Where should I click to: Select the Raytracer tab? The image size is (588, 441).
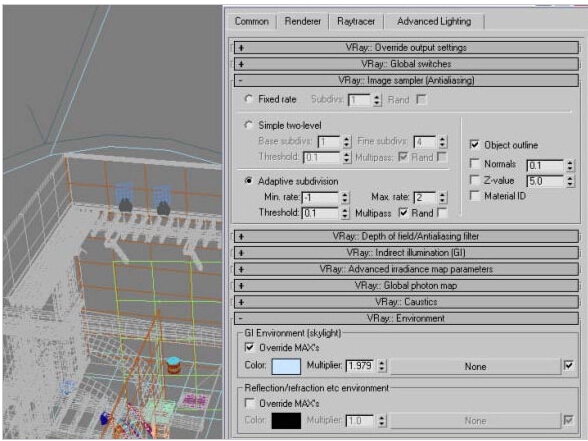pyautogui.click(x=356, y=21)
